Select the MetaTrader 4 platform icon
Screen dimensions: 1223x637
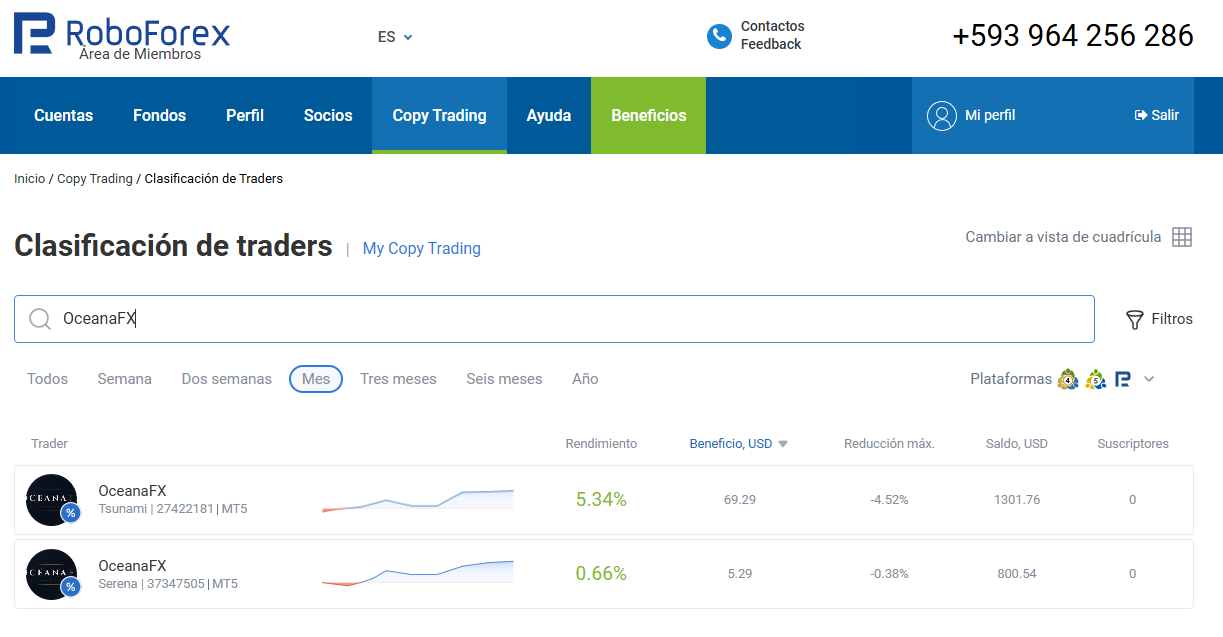point(1068,379)
